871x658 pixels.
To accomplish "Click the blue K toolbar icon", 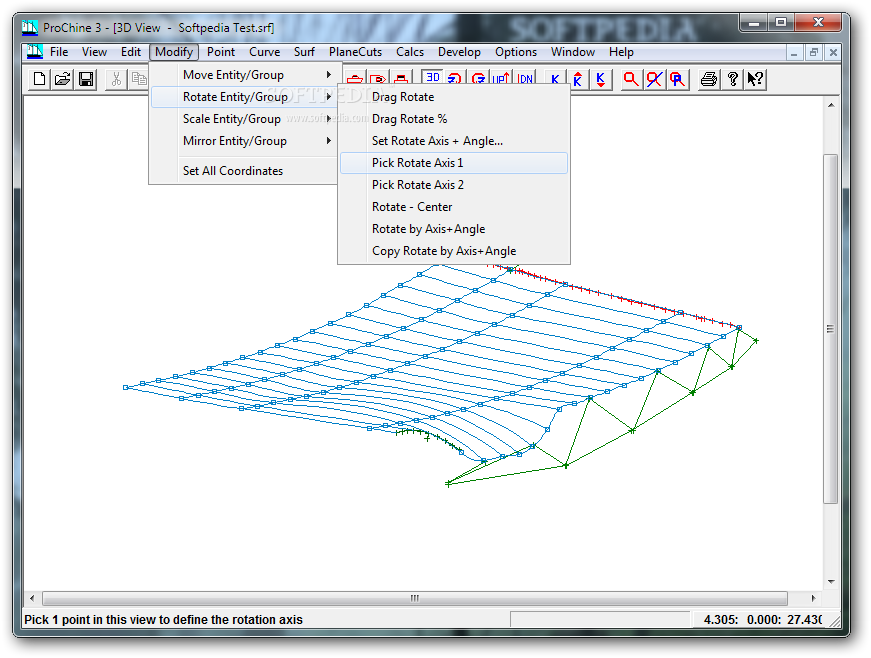I will pyautogui.click(x=554, y=79).
